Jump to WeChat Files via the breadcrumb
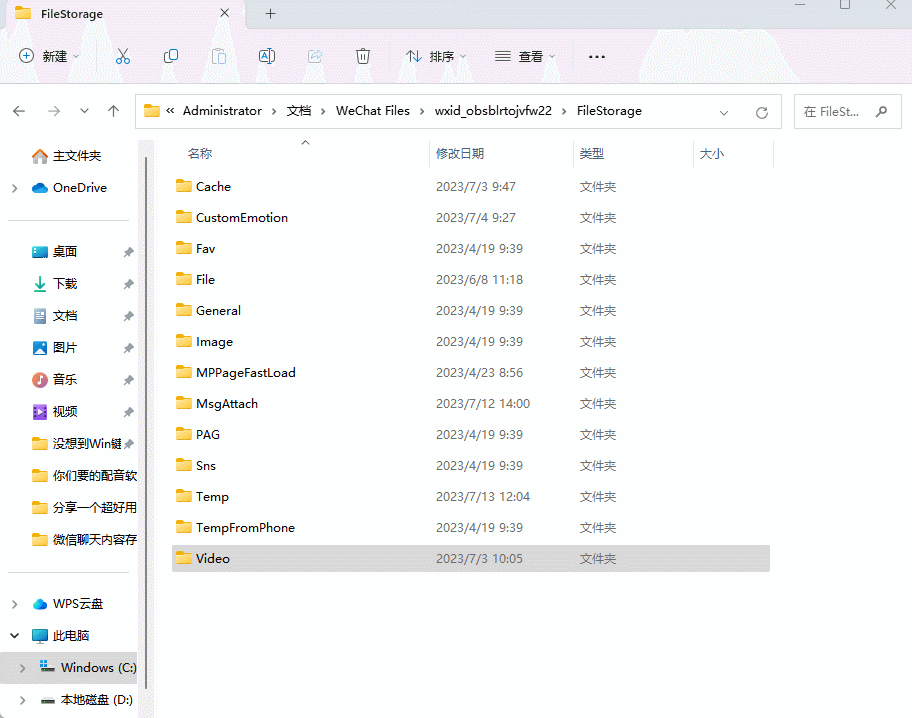This screenshot has width=912, height=718. (373, 111)
